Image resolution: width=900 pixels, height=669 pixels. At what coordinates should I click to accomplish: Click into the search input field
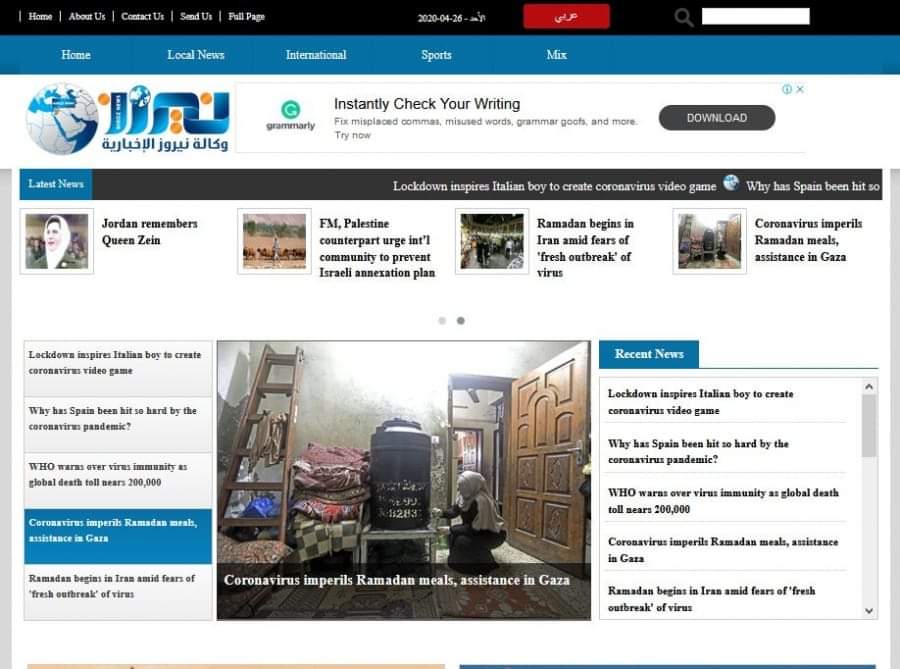point(755,16)
